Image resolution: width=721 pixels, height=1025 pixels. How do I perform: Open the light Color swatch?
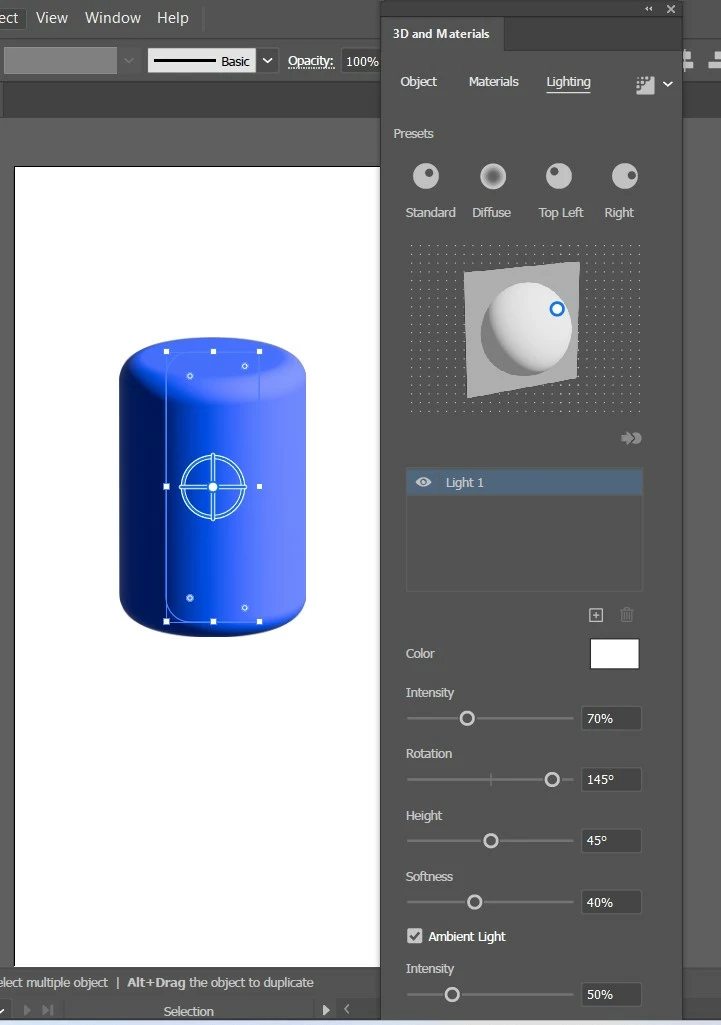[614, 654]
